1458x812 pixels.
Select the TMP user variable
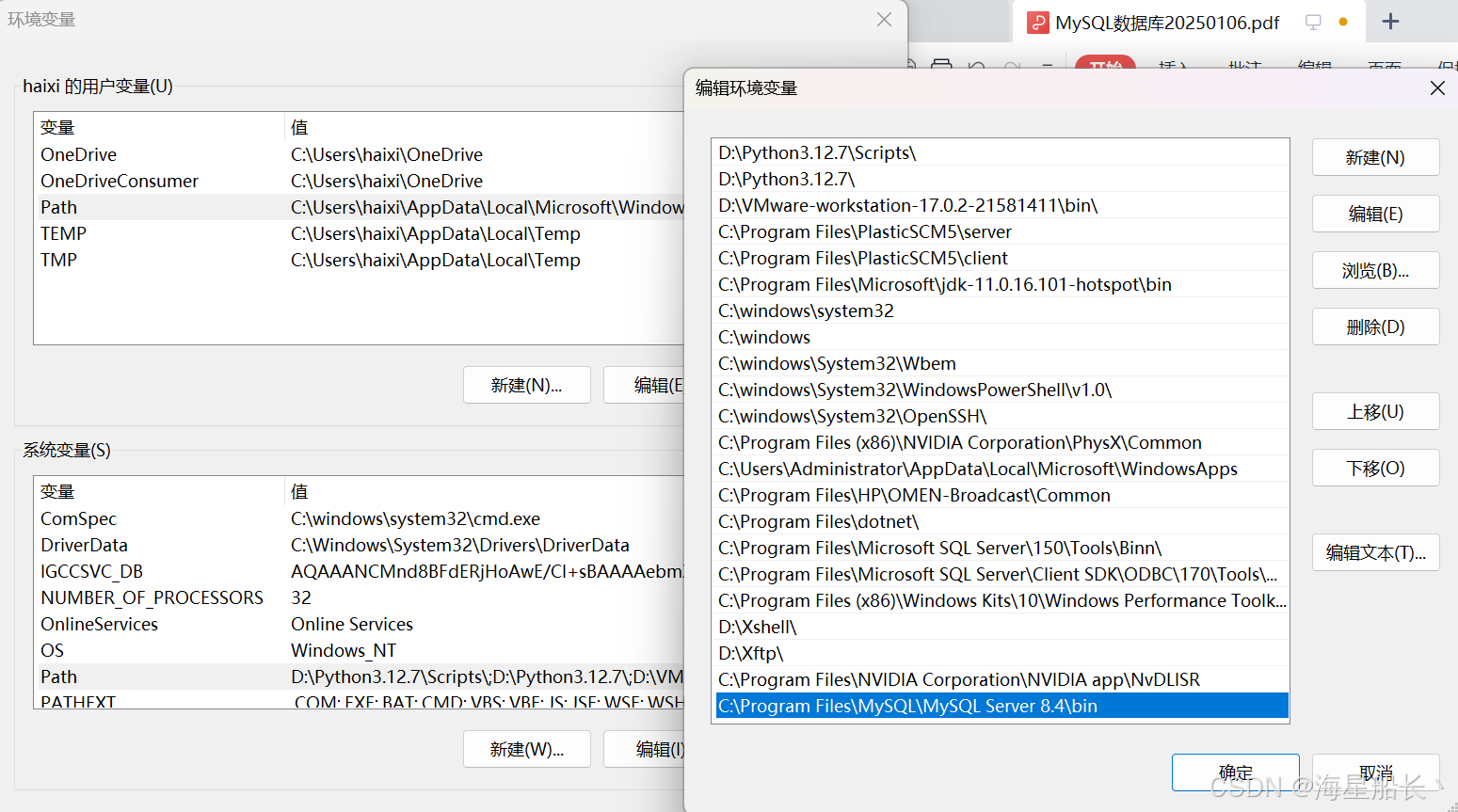tap(360, 260)
